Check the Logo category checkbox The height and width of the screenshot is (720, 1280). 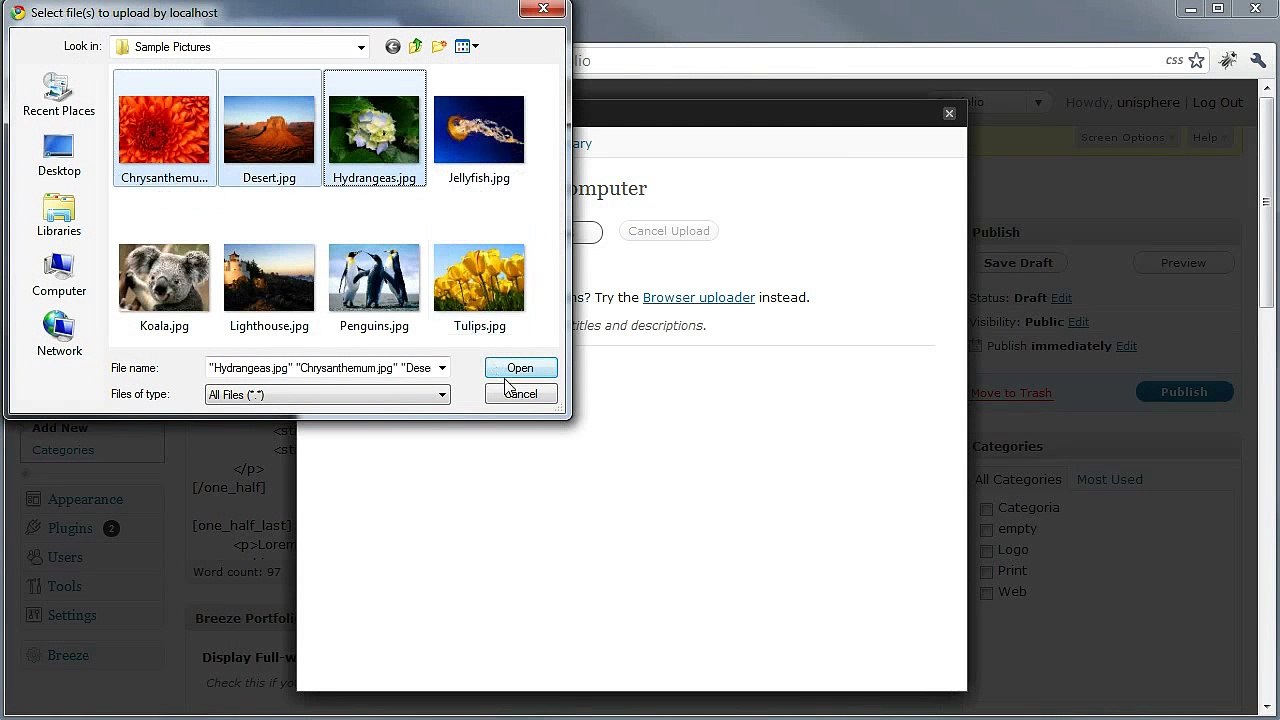987,551
